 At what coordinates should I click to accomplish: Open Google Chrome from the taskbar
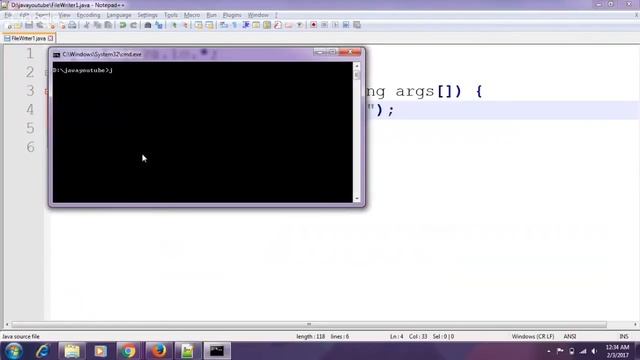(x=128, y=351)
